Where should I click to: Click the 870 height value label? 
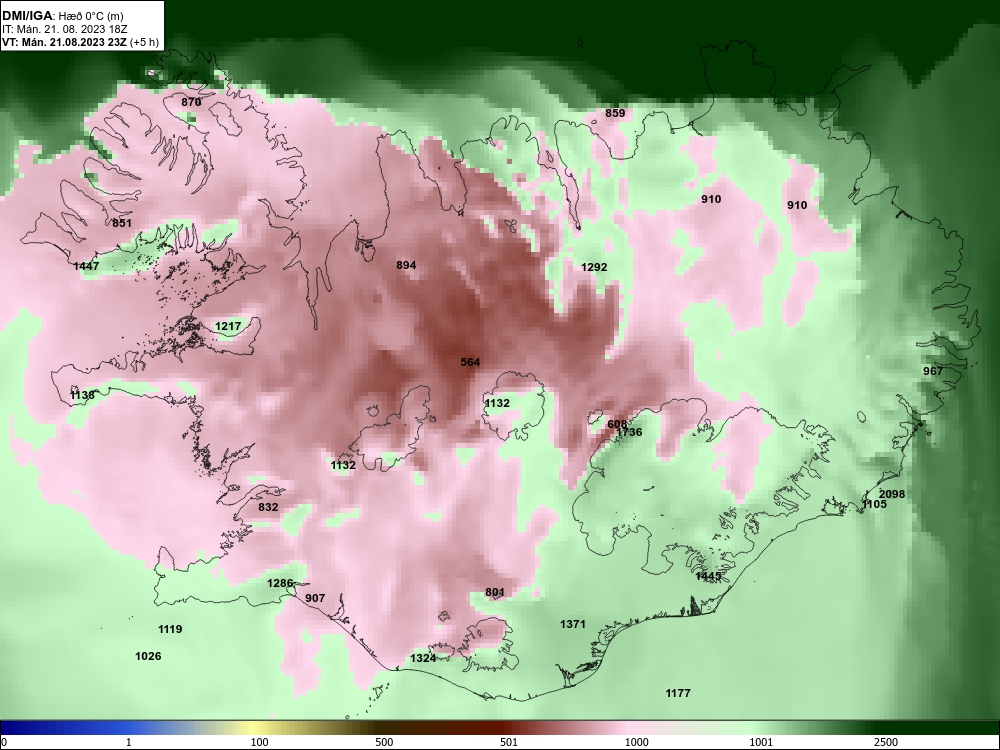pyautogui.click(x=191, y=102)
